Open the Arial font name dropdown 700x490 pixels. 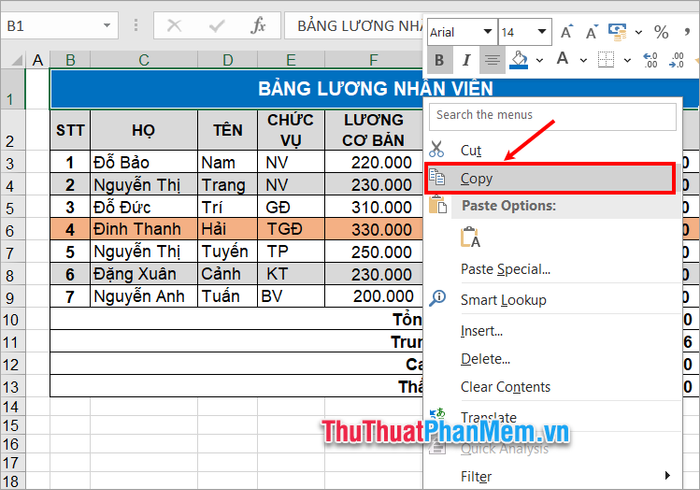(486, 33)
